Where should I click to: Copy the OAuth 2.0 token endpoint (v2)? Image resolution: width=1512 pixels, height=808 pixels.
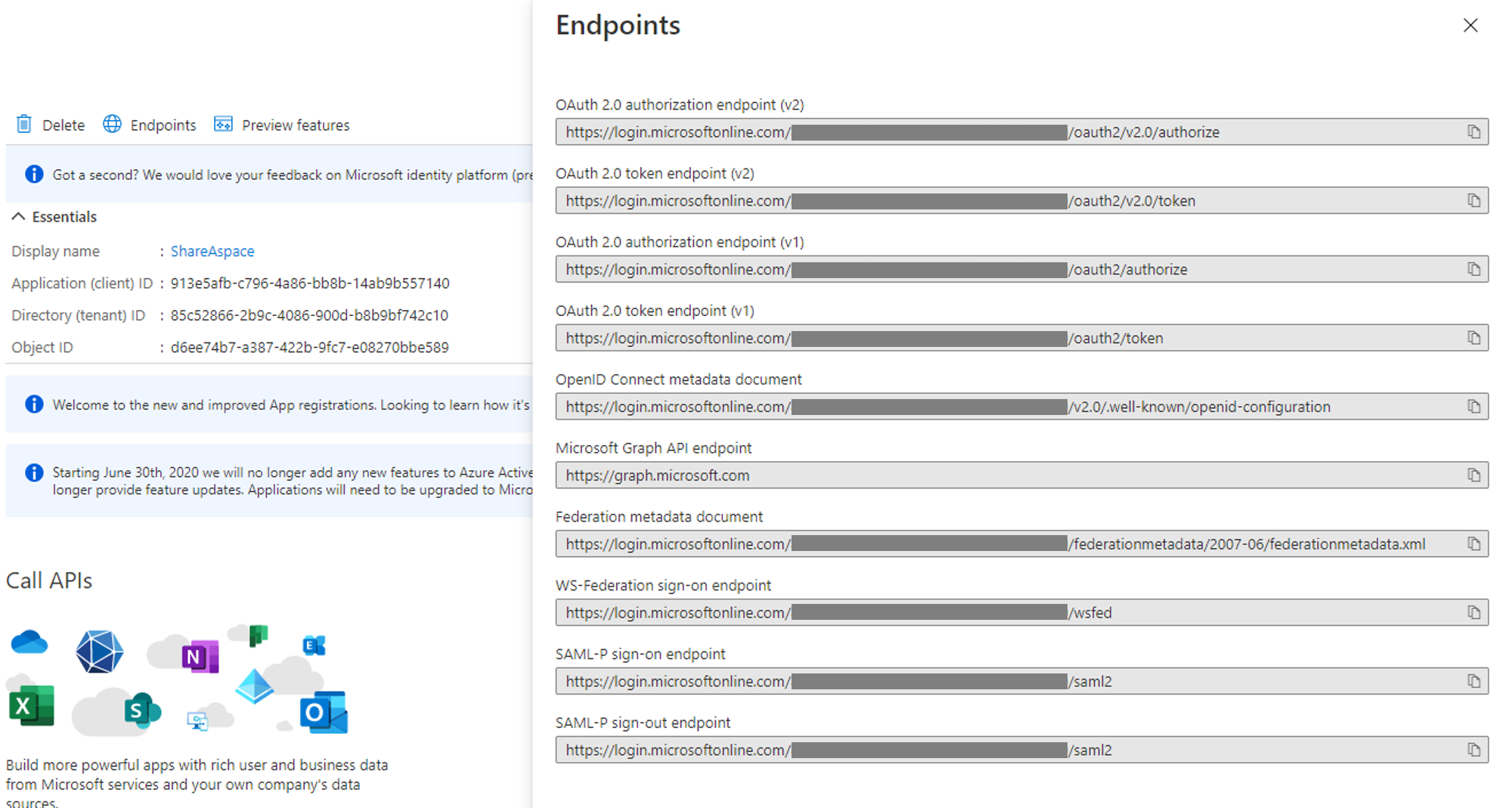click(1473, 200)
